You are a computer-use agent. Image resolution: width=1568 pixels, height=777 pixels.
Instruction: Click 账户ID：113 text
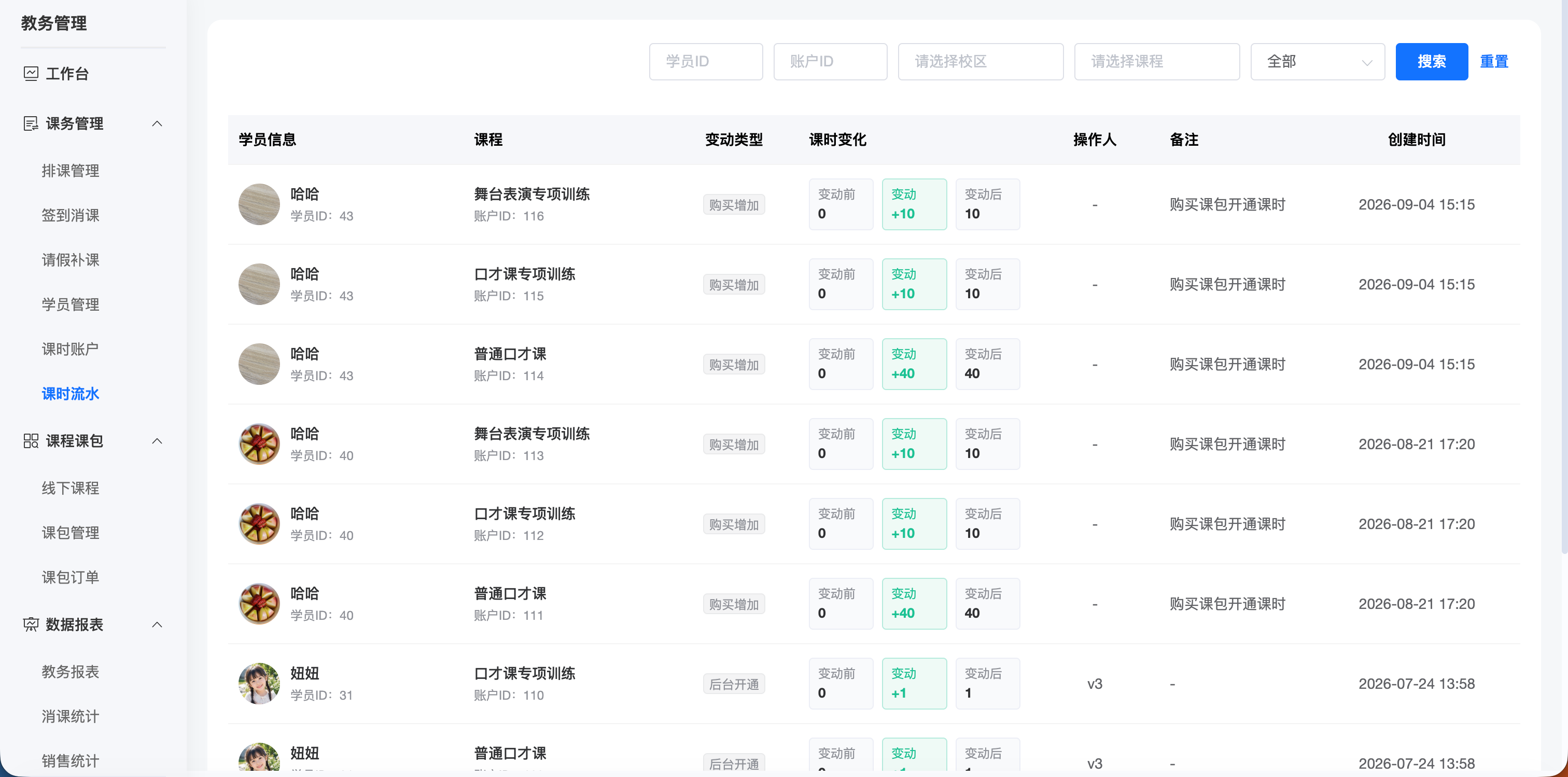(x=509, y=455)
